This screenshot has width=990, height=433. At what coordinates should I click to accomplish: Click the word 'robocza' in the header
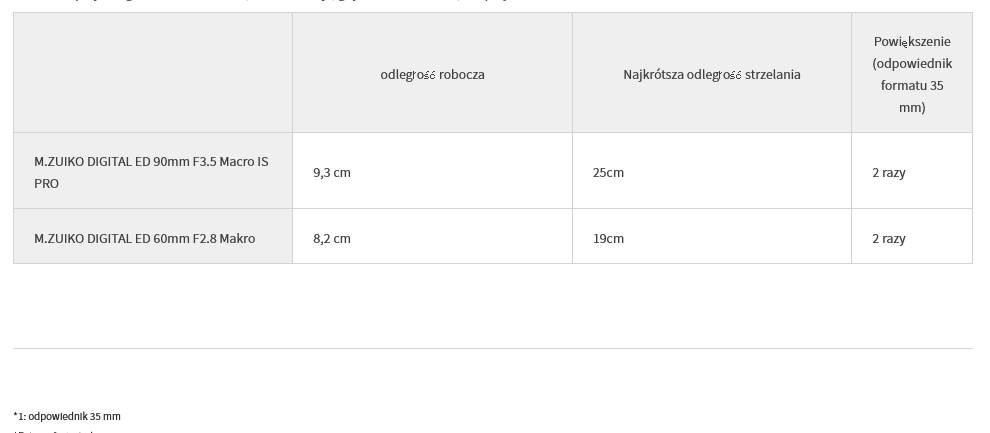[x=462, y=75]
